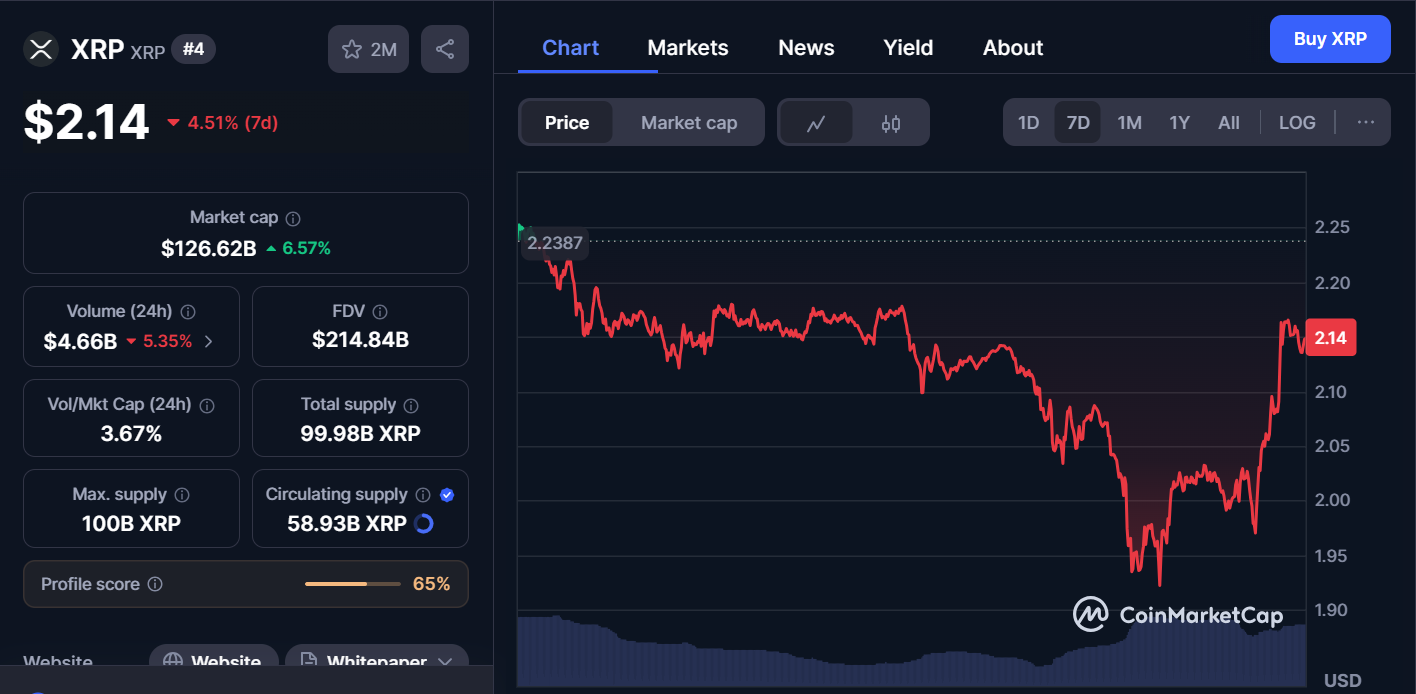
Task: Expand the Whitepaper dropdown arrow
Action: tap(445, 662)
